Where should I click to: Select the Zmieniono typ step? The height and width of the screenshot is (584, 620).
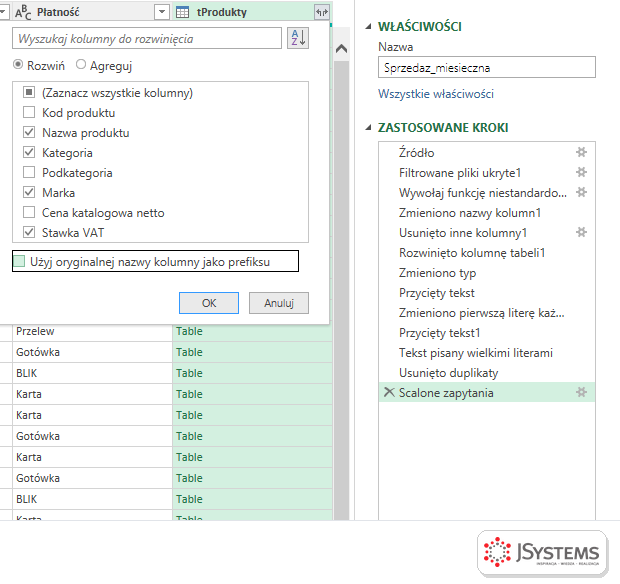point(487,272)
